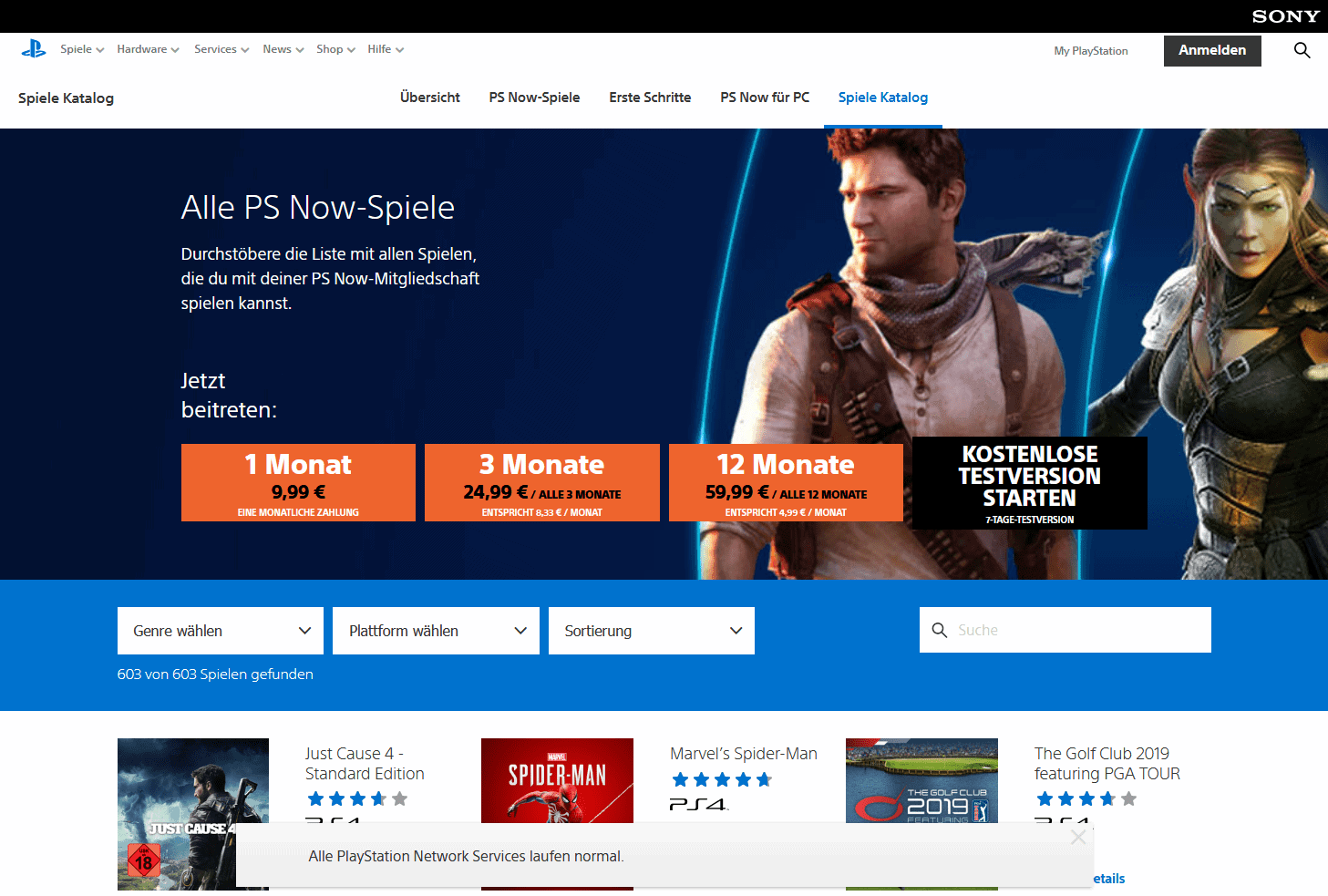Viewport: 1328px width, 896px height.
Task: Expand the Shop menu
Action: pyautogui.click(x=335, y=49)
